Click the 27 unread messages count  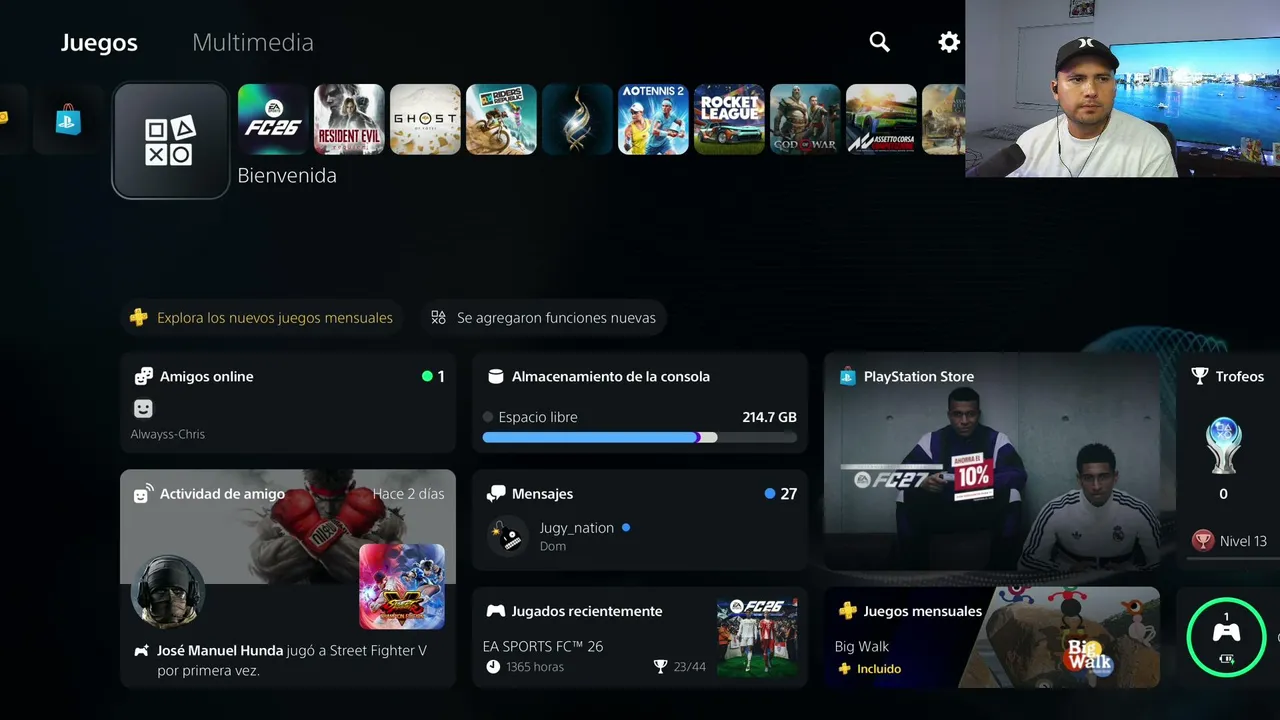(789, 494)
